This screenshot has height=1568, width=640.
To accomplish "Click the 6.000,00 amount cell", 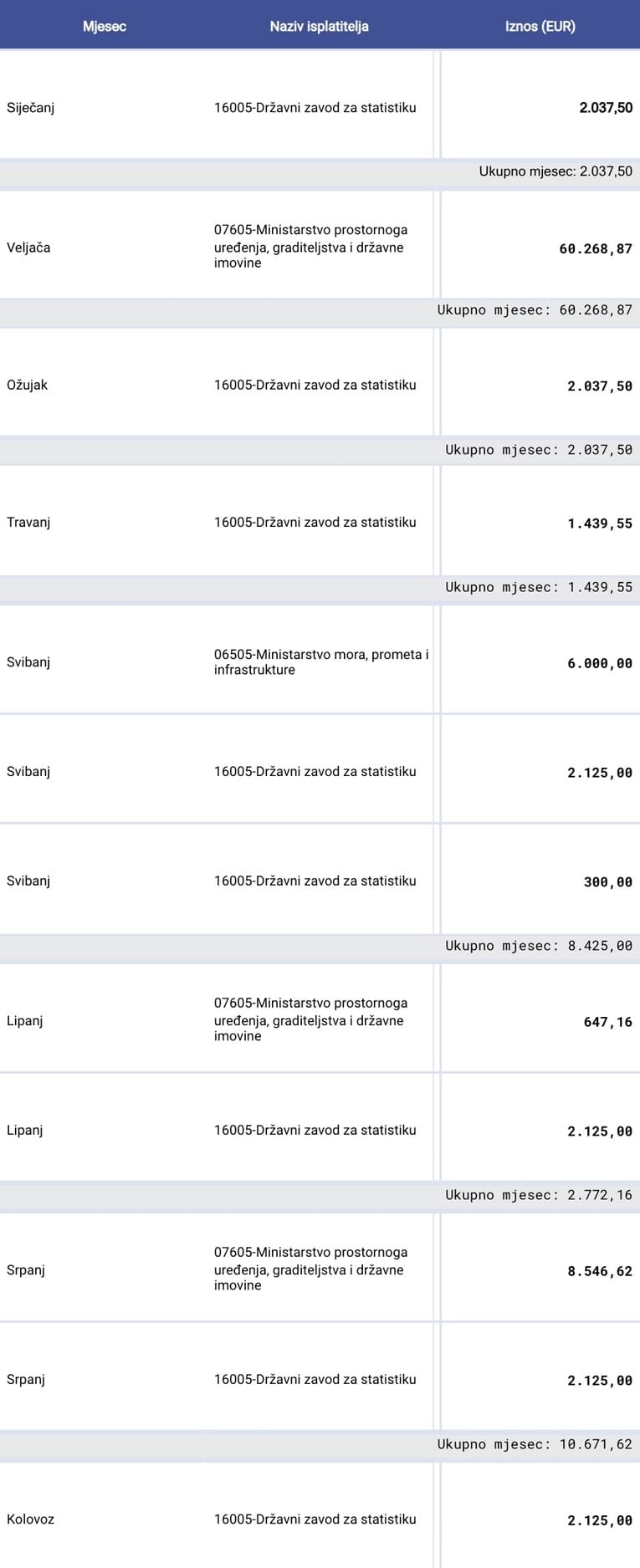I will point(599,663).
